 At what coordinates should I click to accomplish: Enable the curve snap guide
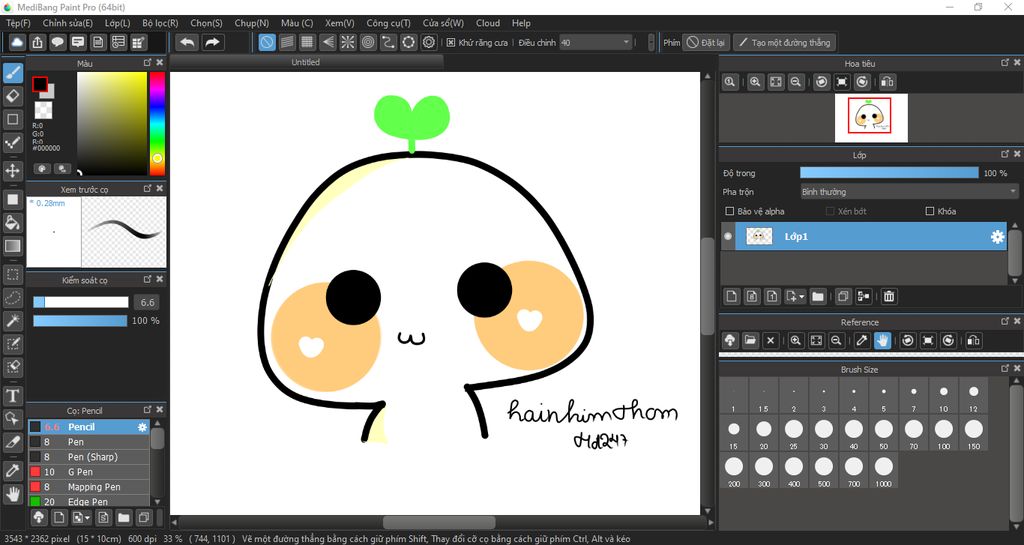point(388,42)
